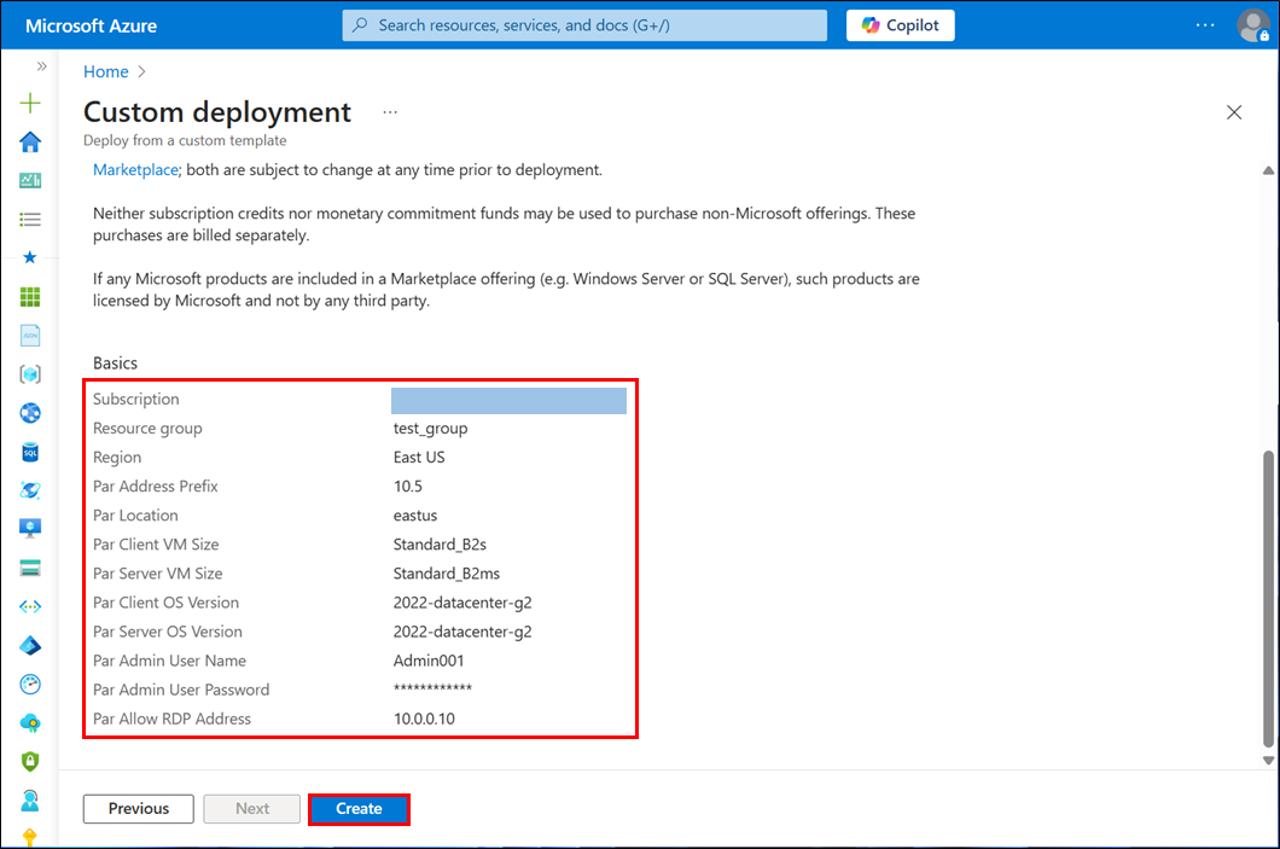The image size is (1280, 849).
Task: Click the Previous button
Action: (x=138, y=808)
